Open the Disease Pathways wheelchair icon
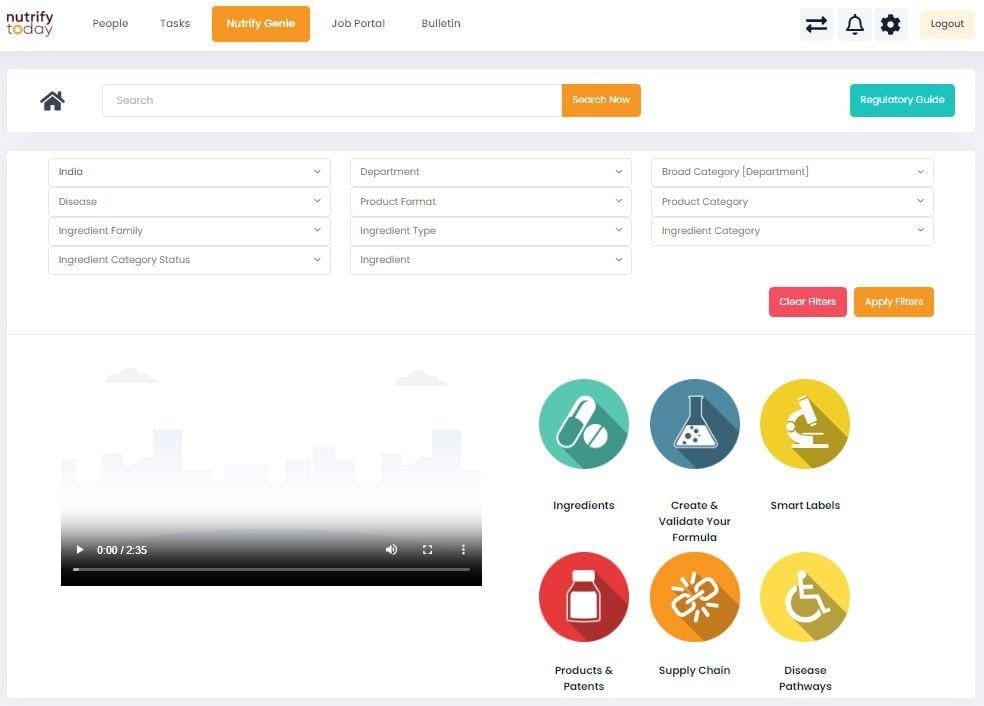 pyautogui.click(x=804, y=597)
